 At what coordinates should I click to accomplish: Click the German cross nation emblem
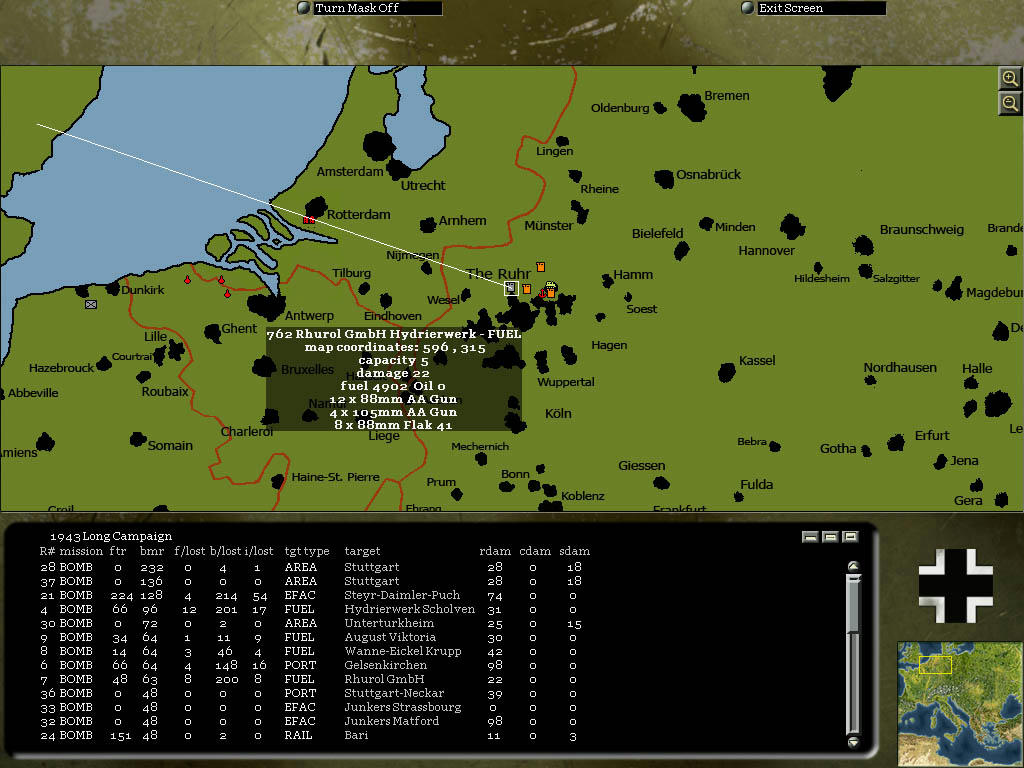(955, 586)
